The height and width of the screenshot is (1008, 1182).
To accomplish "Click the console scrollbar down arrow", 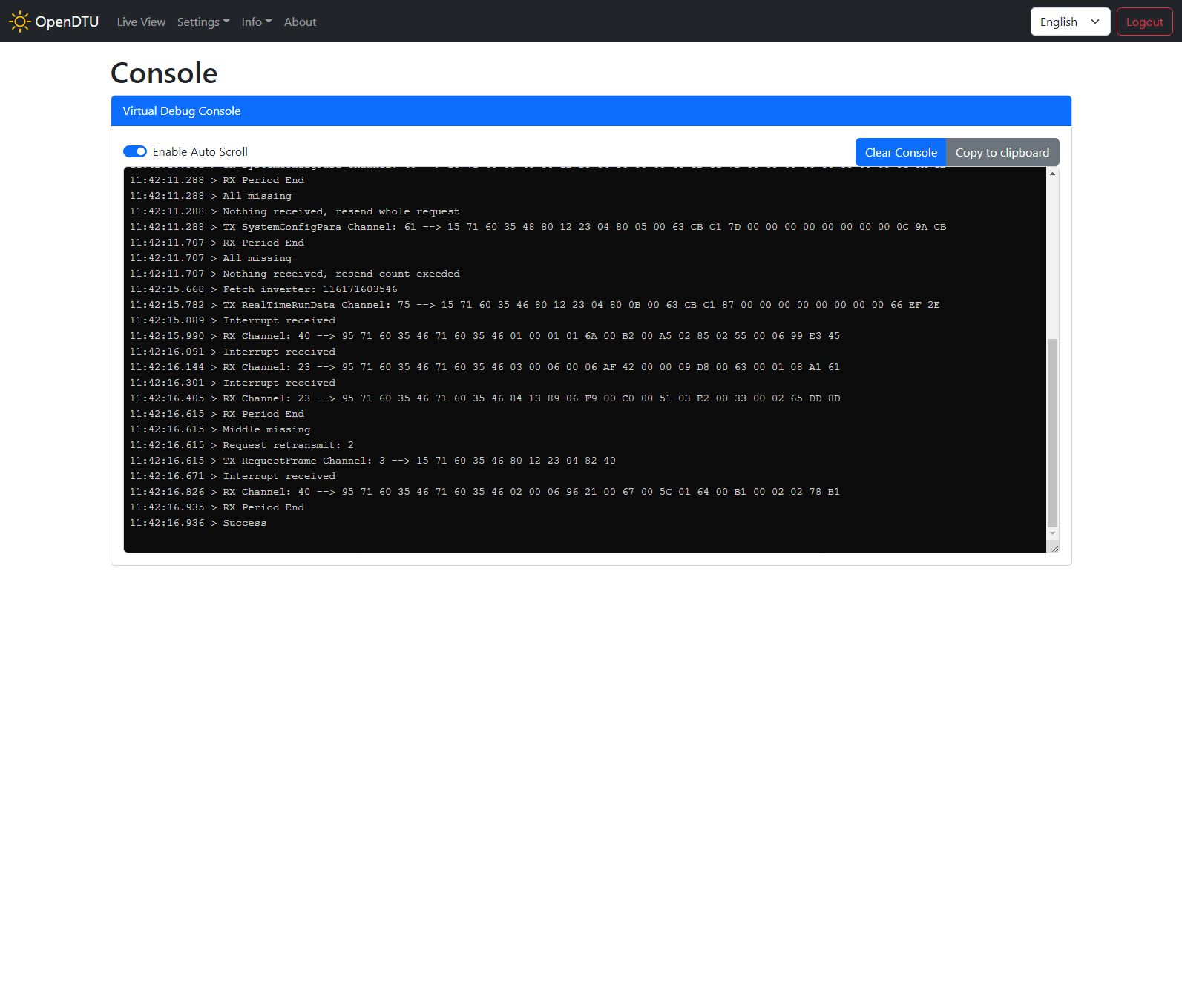I will tap(1052, 533).
